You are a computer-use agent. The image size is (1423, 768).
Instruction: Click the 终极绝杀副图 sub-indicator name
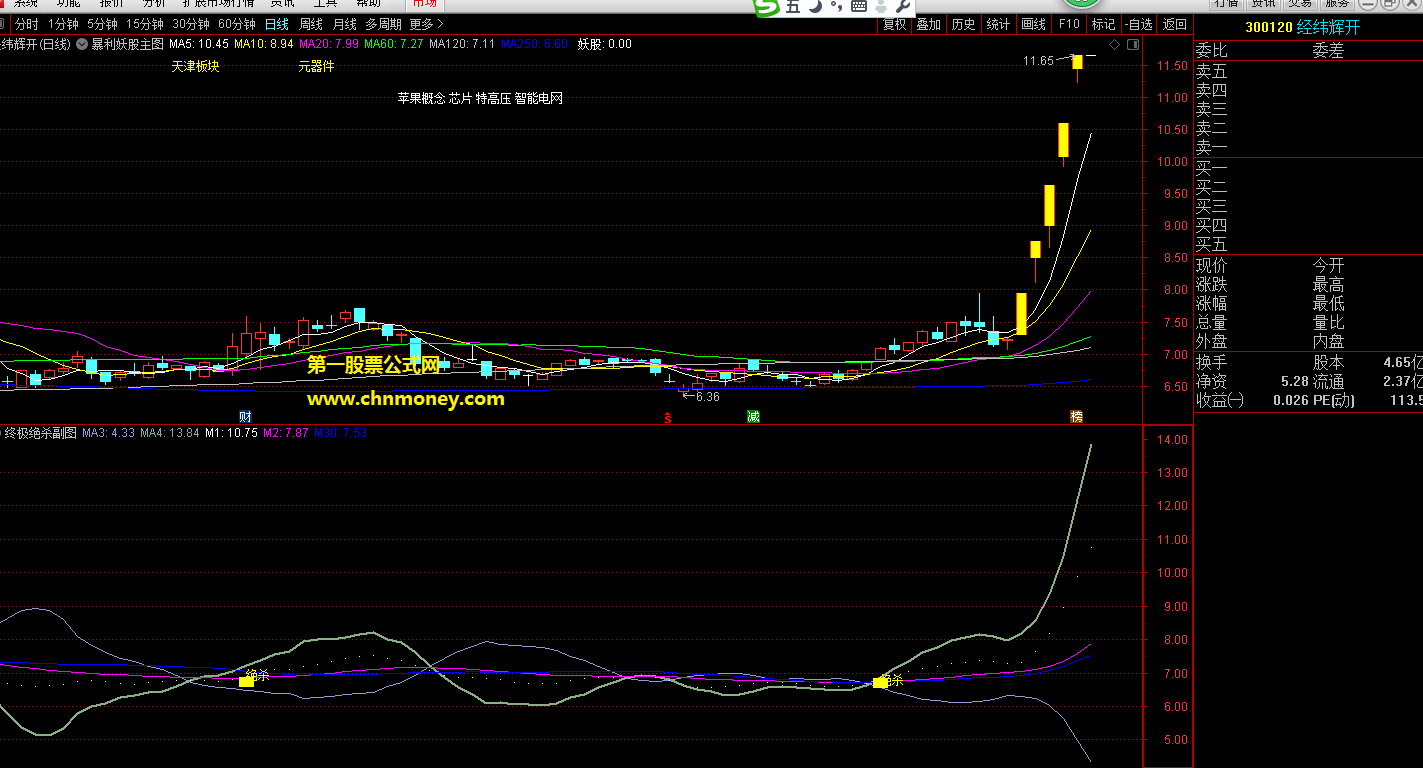[41, 433]
